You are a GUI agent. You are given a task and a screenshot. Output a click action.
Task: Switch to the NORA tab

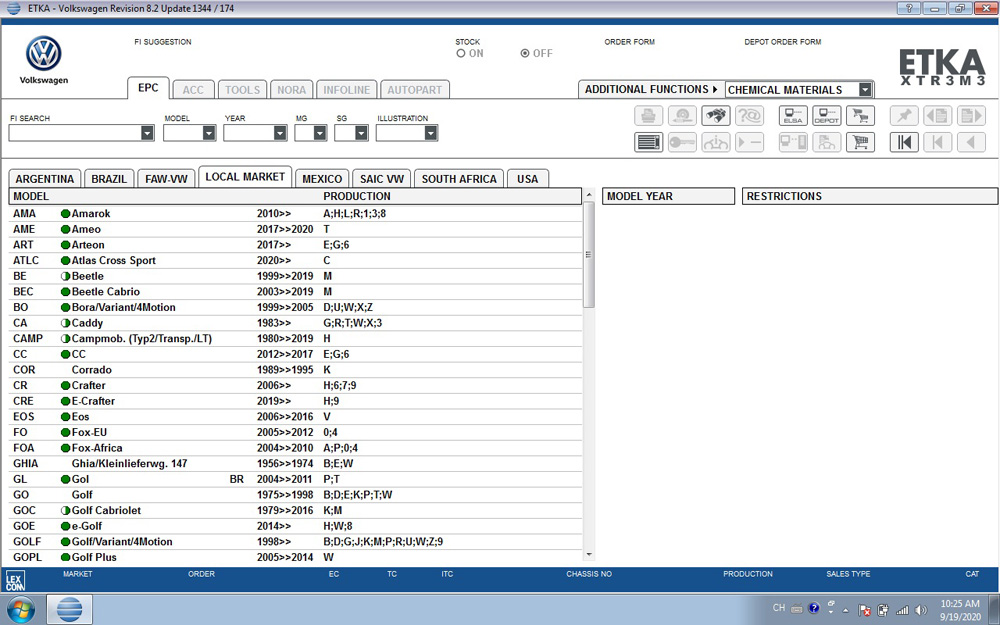(x=291, y=90)
